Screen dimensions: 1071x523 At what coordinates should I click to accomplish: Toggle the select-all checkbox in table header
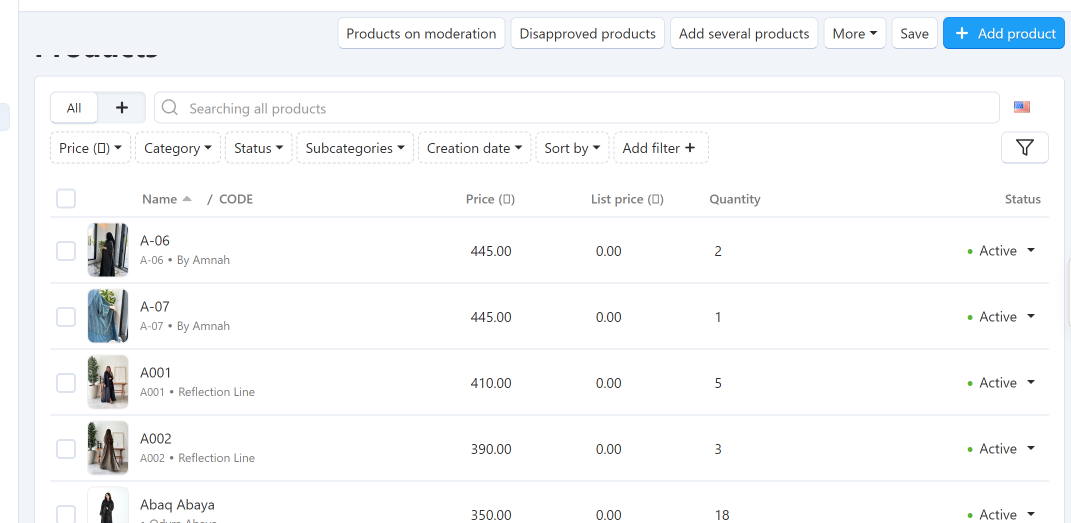66,199
